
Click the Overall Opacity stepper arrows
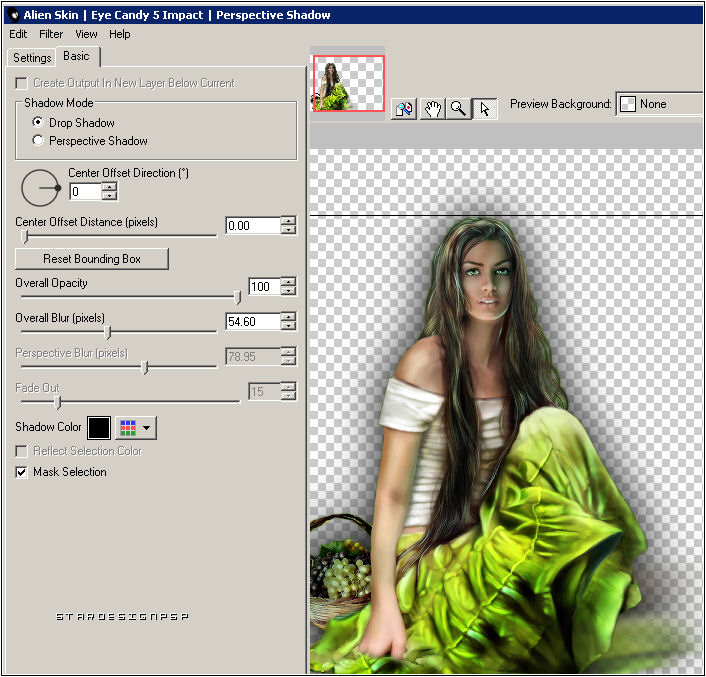pos(288,287)
